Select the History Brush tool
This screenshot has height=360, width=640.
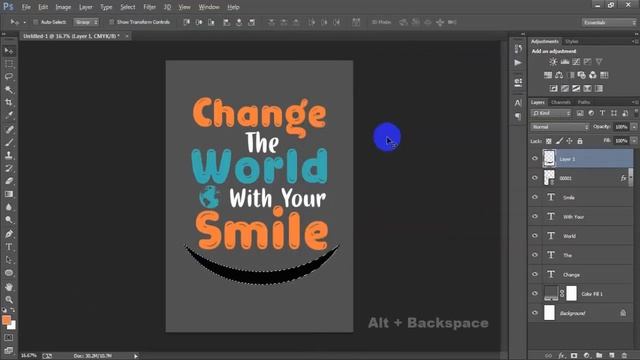(x=9, y=168)
